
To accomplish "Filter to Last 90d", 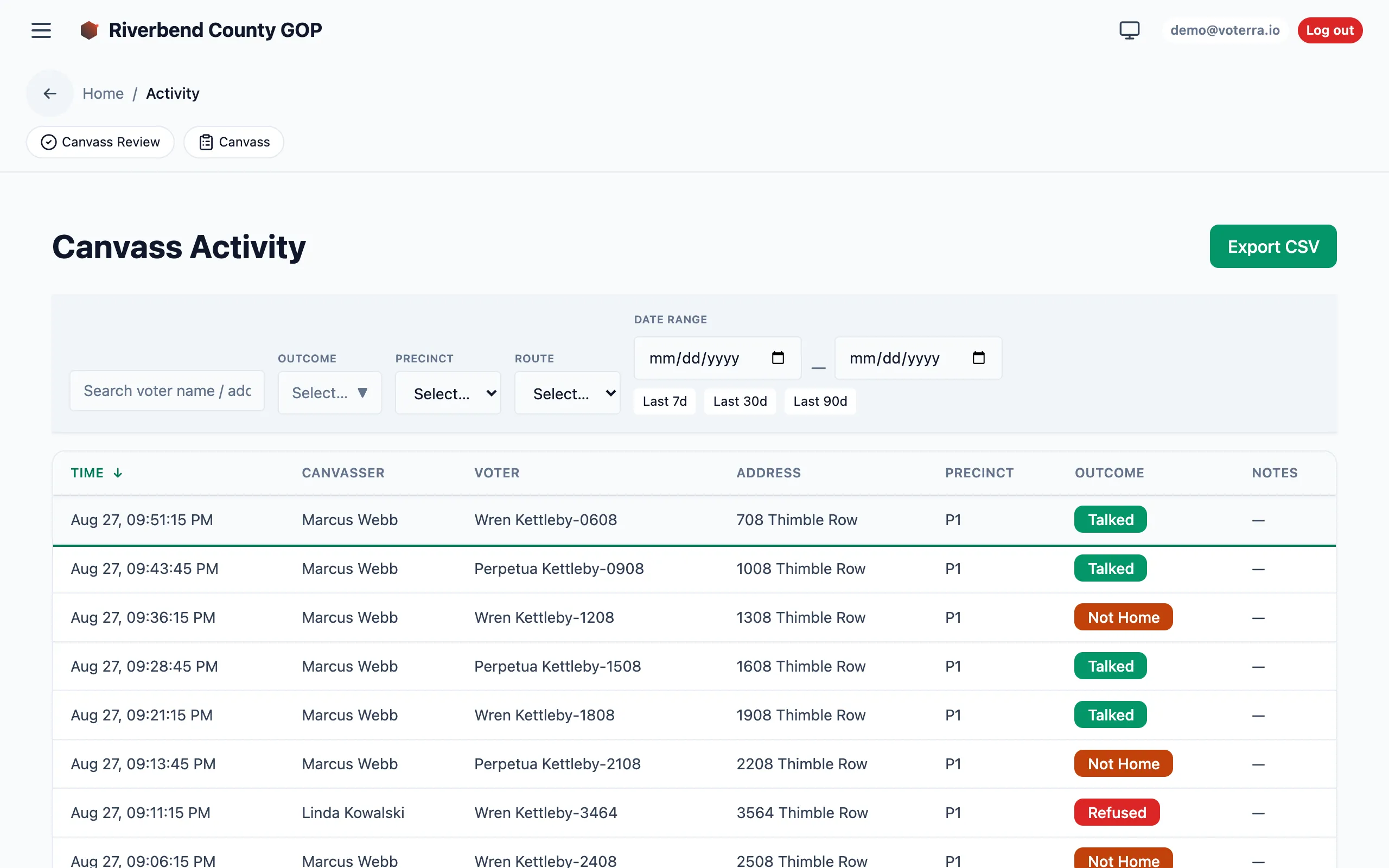I will [x=820, y=401].
